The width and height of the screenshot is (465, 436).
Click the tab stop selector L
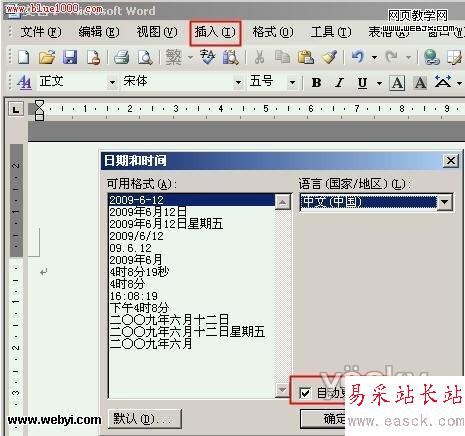pos(16,109)
